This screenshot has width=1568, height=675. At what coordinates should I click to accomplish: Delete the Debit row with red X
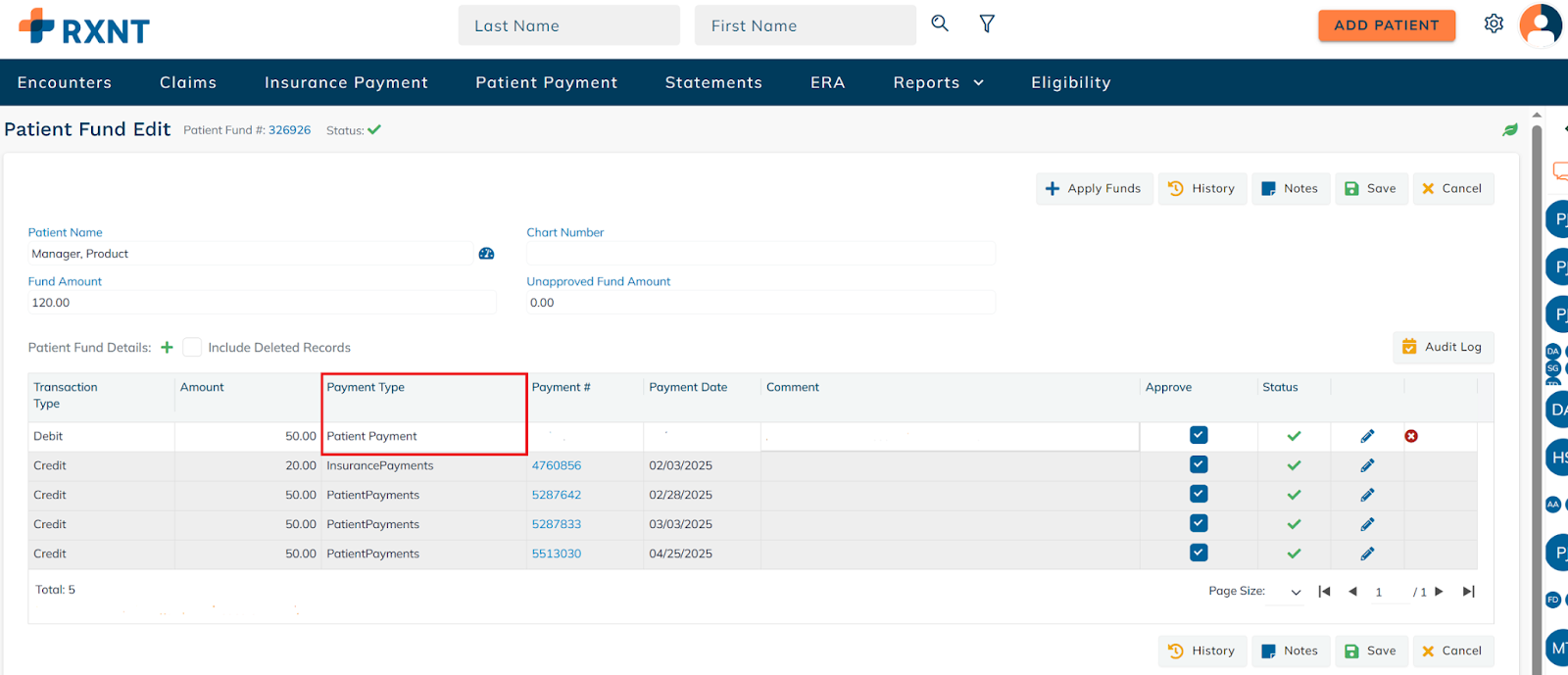tap(1411, 436)
